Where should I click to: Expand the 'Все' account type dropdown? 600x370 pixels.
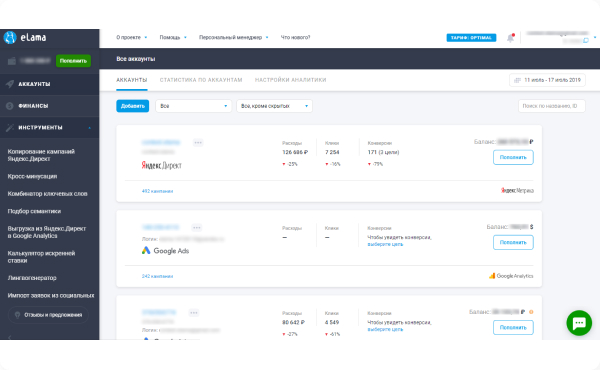click(193, 106)
